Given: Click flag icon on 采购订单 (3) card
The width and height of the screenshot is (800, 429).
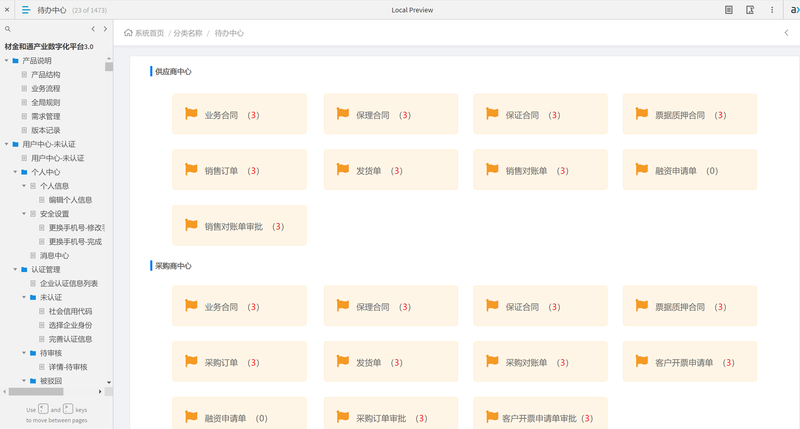Looking at the screenshot, I should coord(191,361).
